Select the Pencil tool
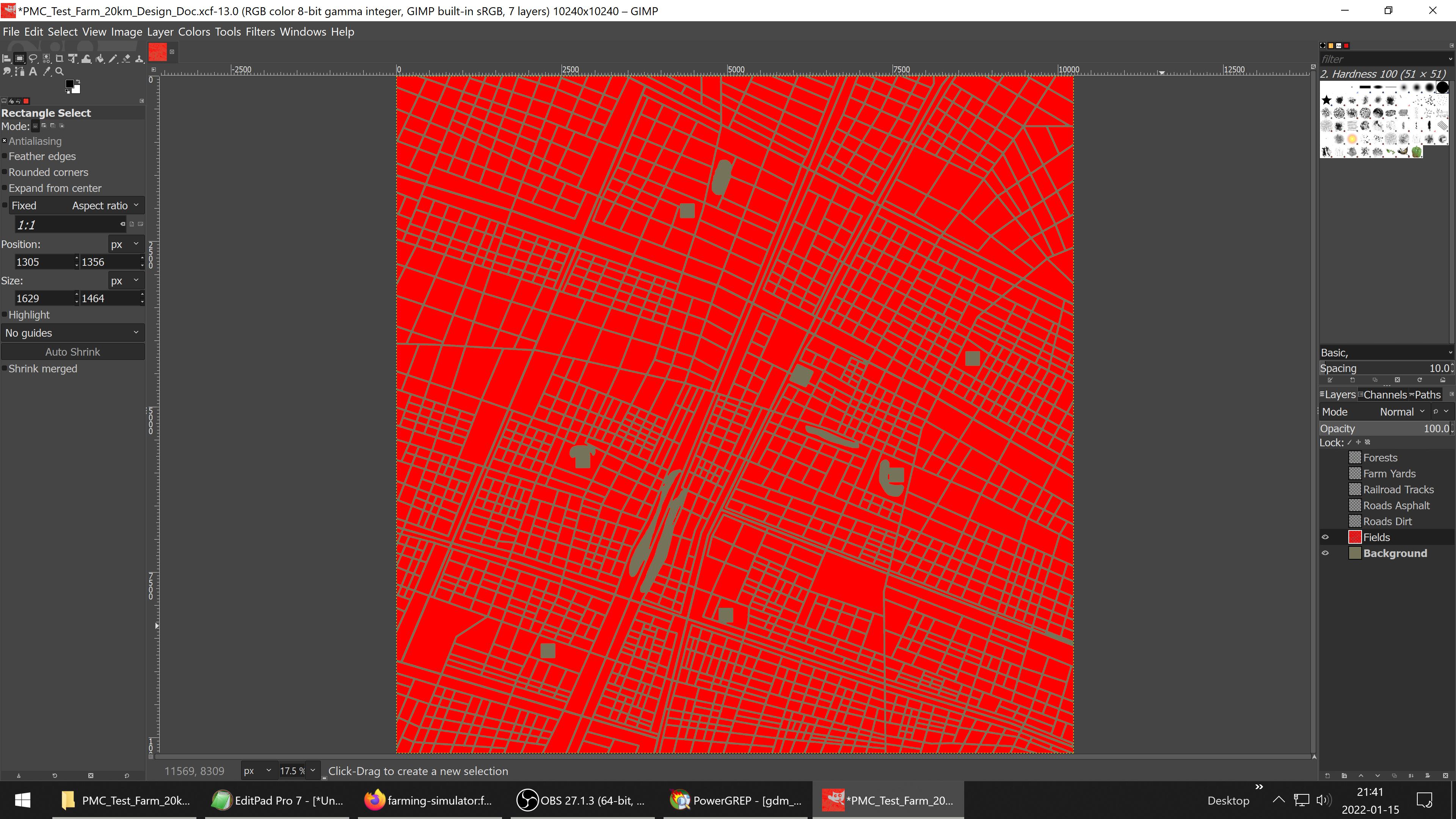Viewport: 1456px width, 819px height. point(113,58)
